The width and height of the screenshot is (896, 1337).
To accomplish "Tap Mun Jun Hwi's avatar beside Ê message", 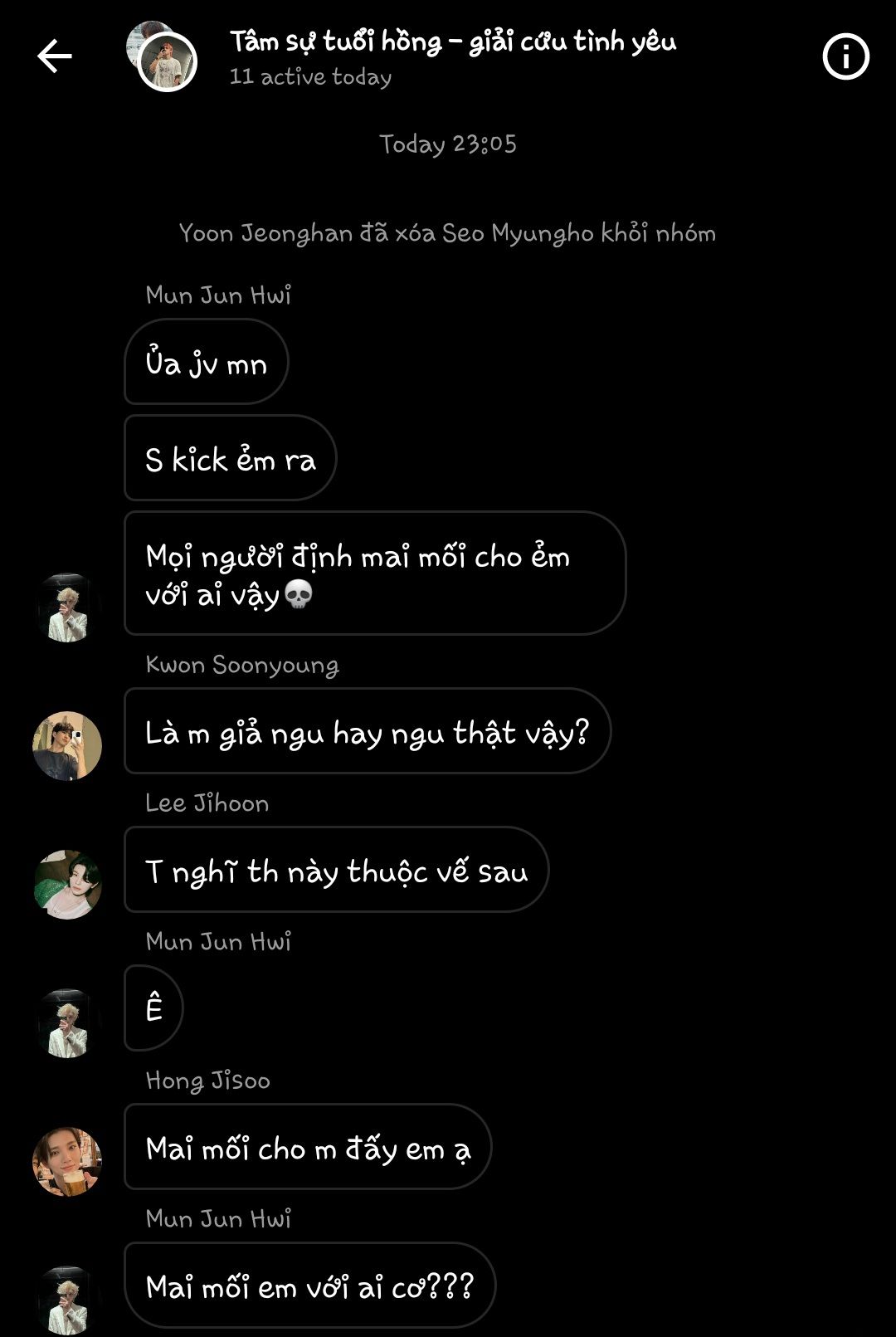I will (67, 1022).
